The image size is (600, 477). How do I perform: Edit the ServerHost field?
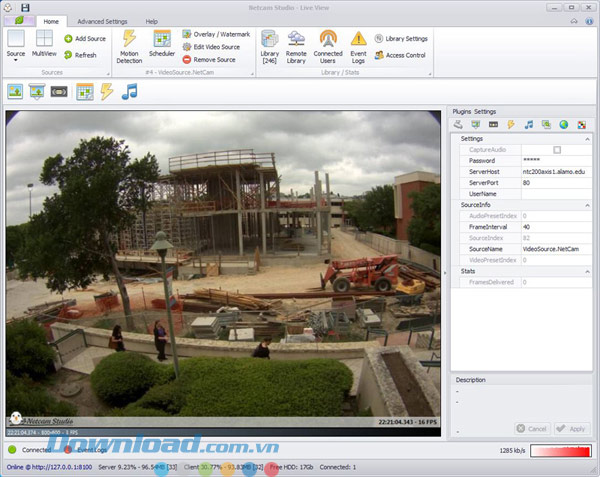pyautogui.click(x=556, y=172)
